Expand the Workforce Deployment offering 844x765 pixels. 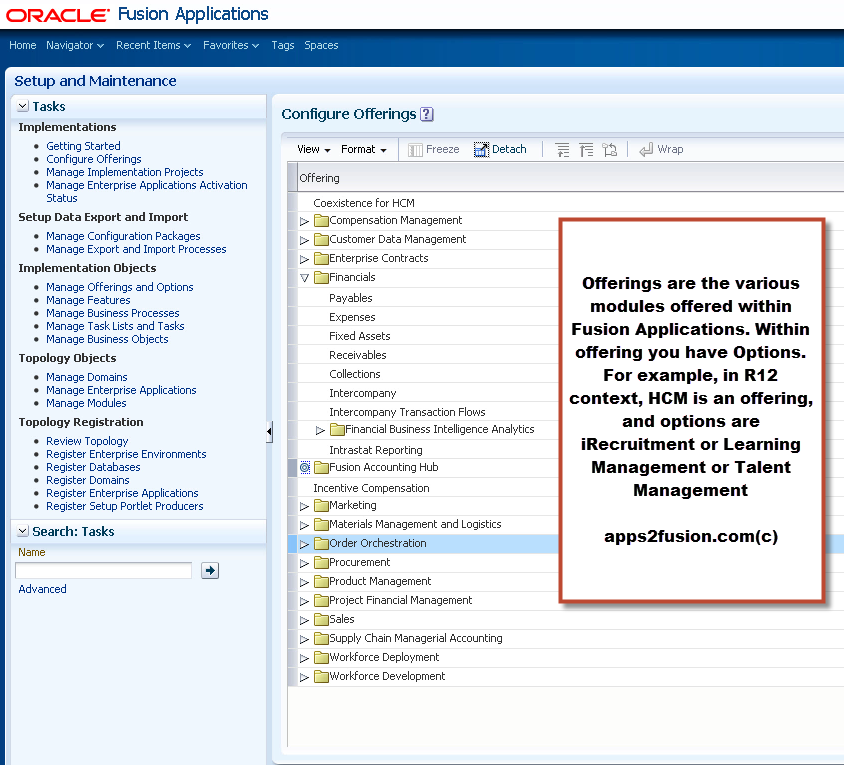304,658
